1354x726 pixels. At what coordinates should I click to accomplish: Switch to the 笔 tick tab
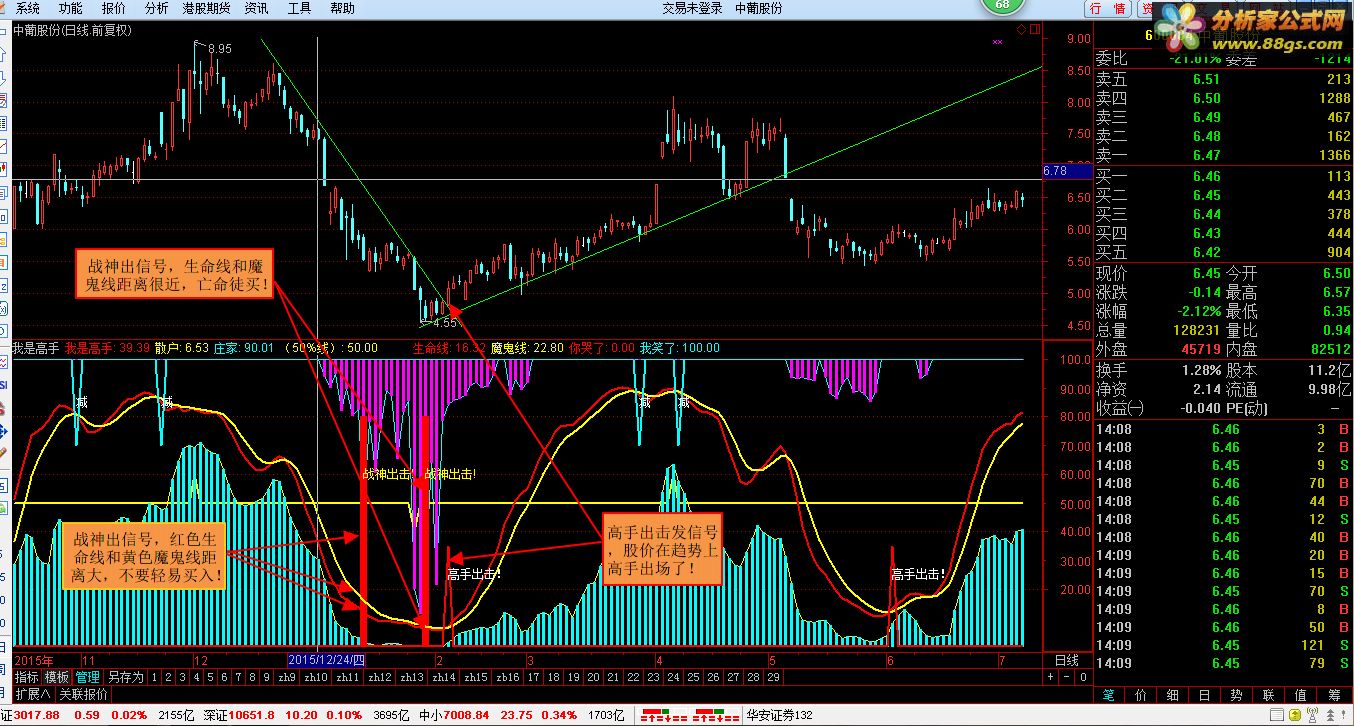coord(1108,695)
